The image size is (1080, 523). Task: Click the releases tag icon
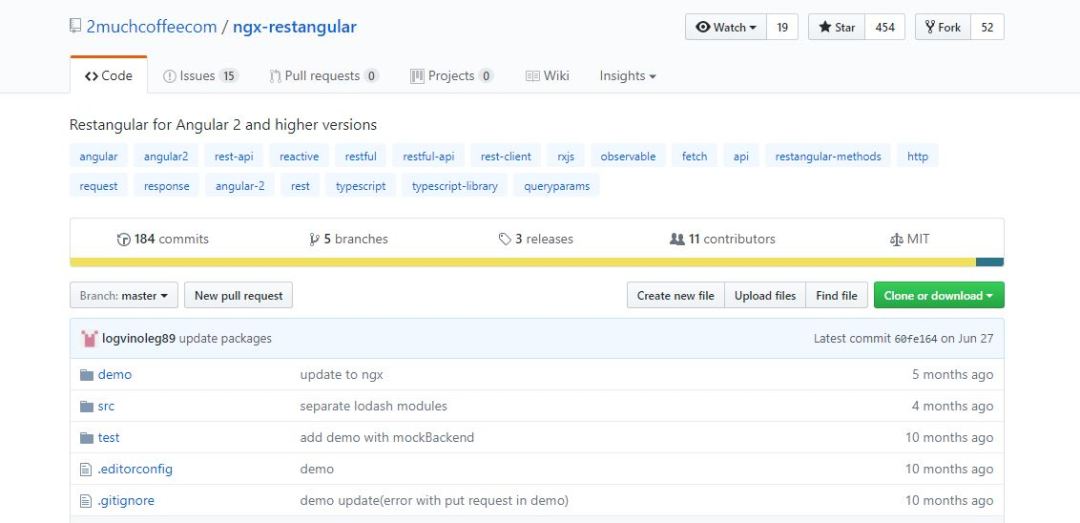[505, 240]
